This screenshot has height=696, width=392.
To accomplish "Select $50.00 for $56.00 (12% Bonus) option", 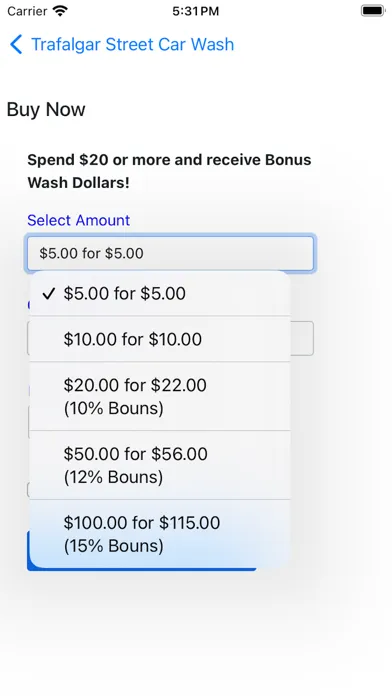I will (160, 465).
